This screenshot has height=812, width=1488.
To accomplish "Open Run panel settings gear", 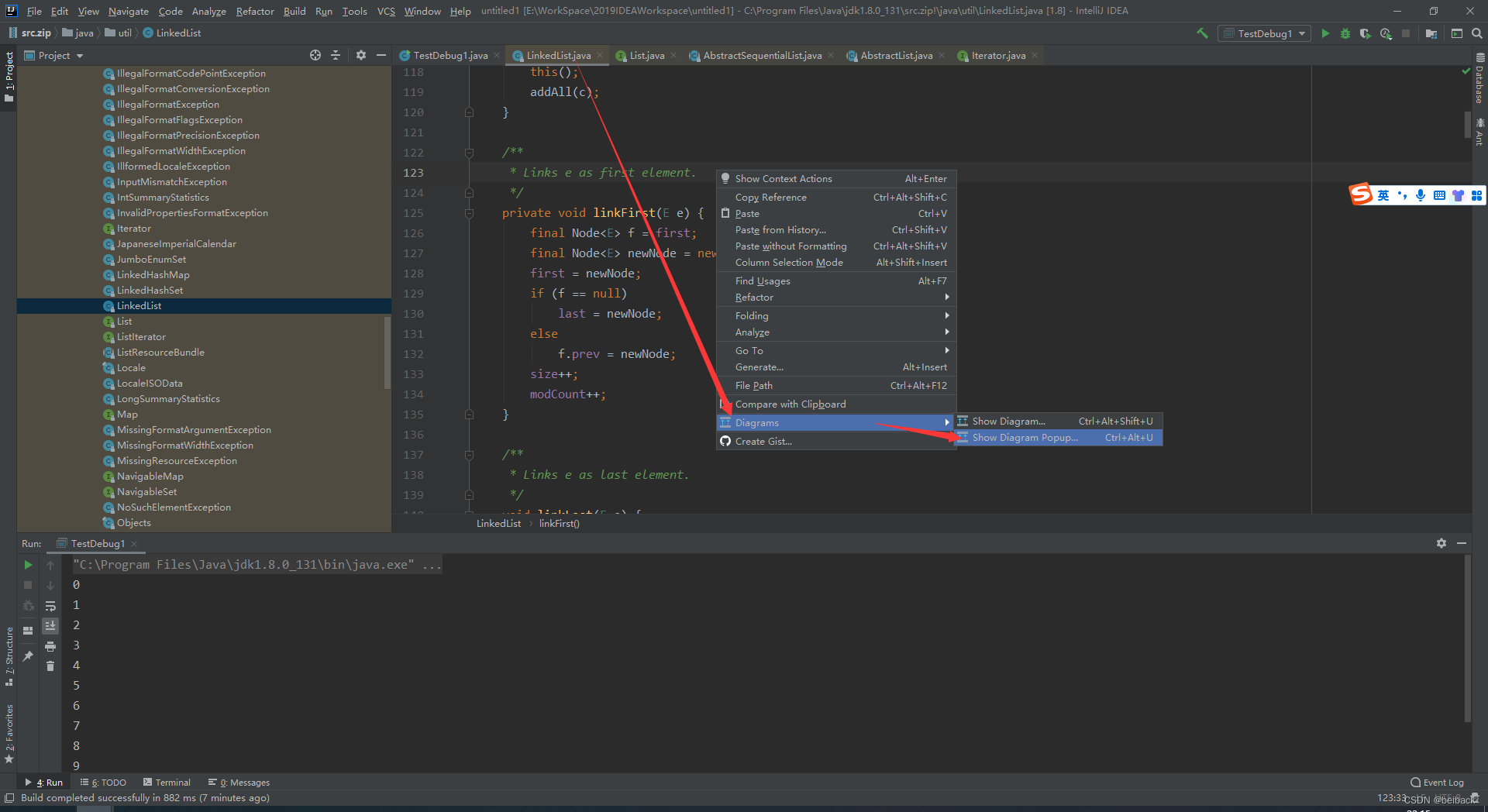I will [x=1441, y=543].
